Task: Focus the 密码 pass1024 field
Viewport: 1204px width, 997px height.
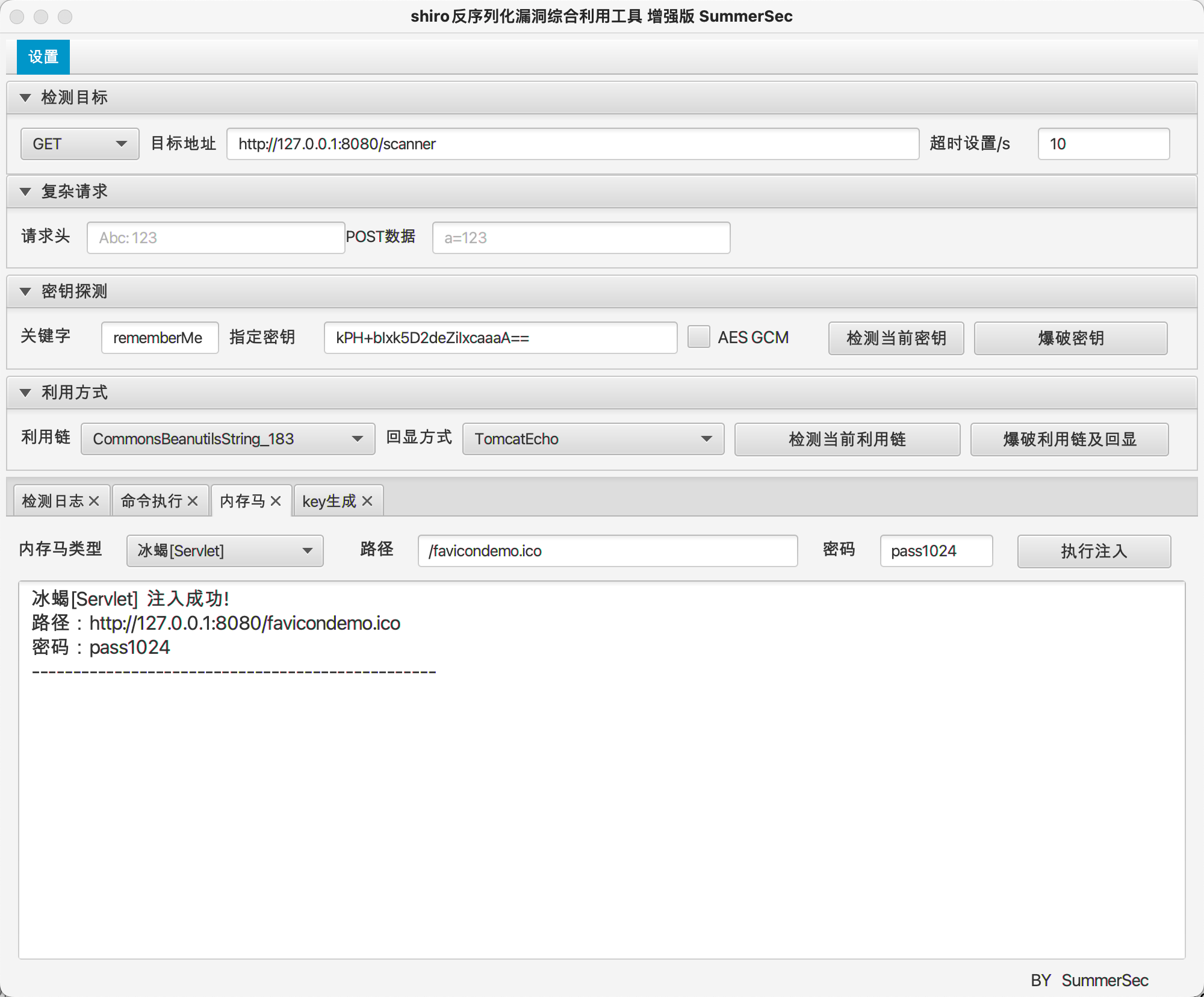Action: click(x=936, y=551)
